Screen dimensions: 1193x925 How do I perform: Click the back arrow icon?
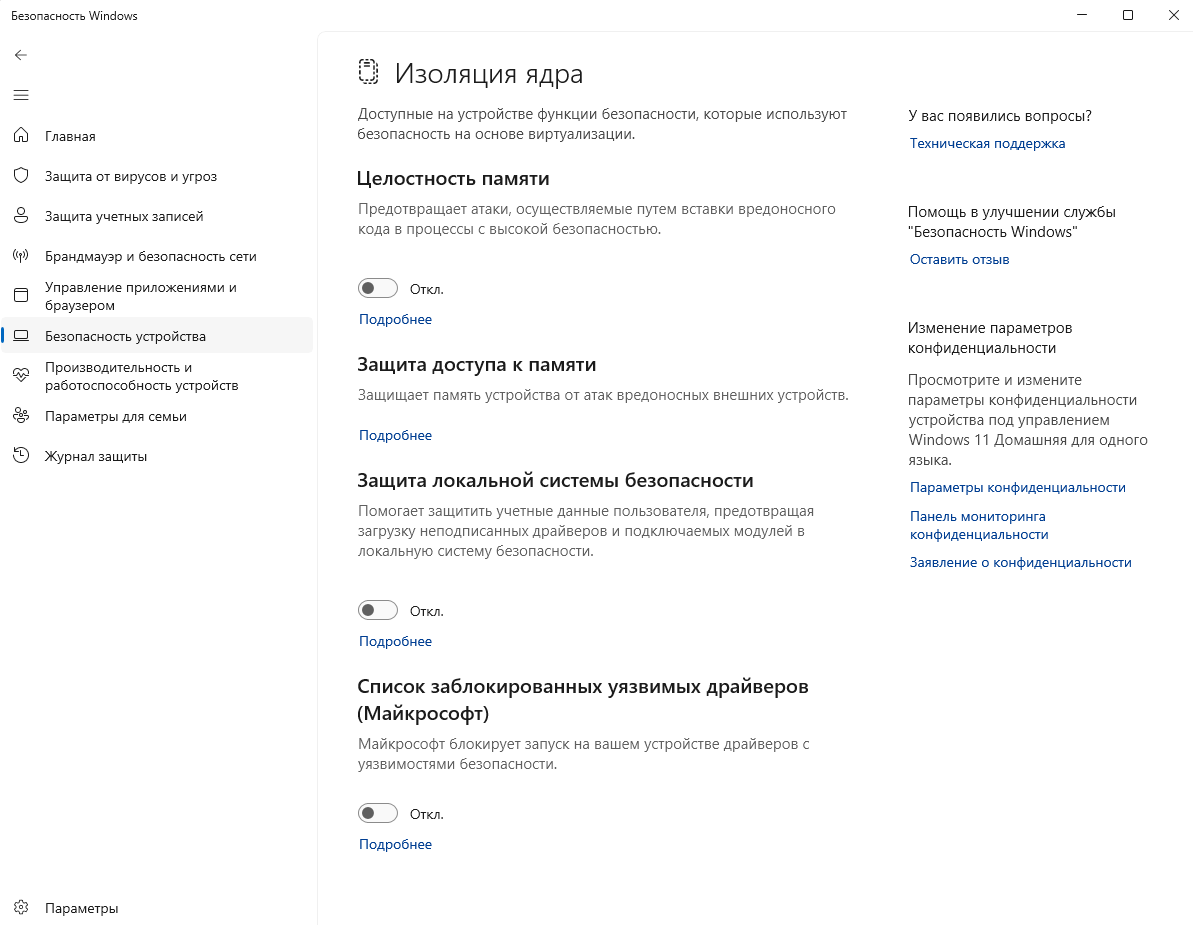point(21,55)
